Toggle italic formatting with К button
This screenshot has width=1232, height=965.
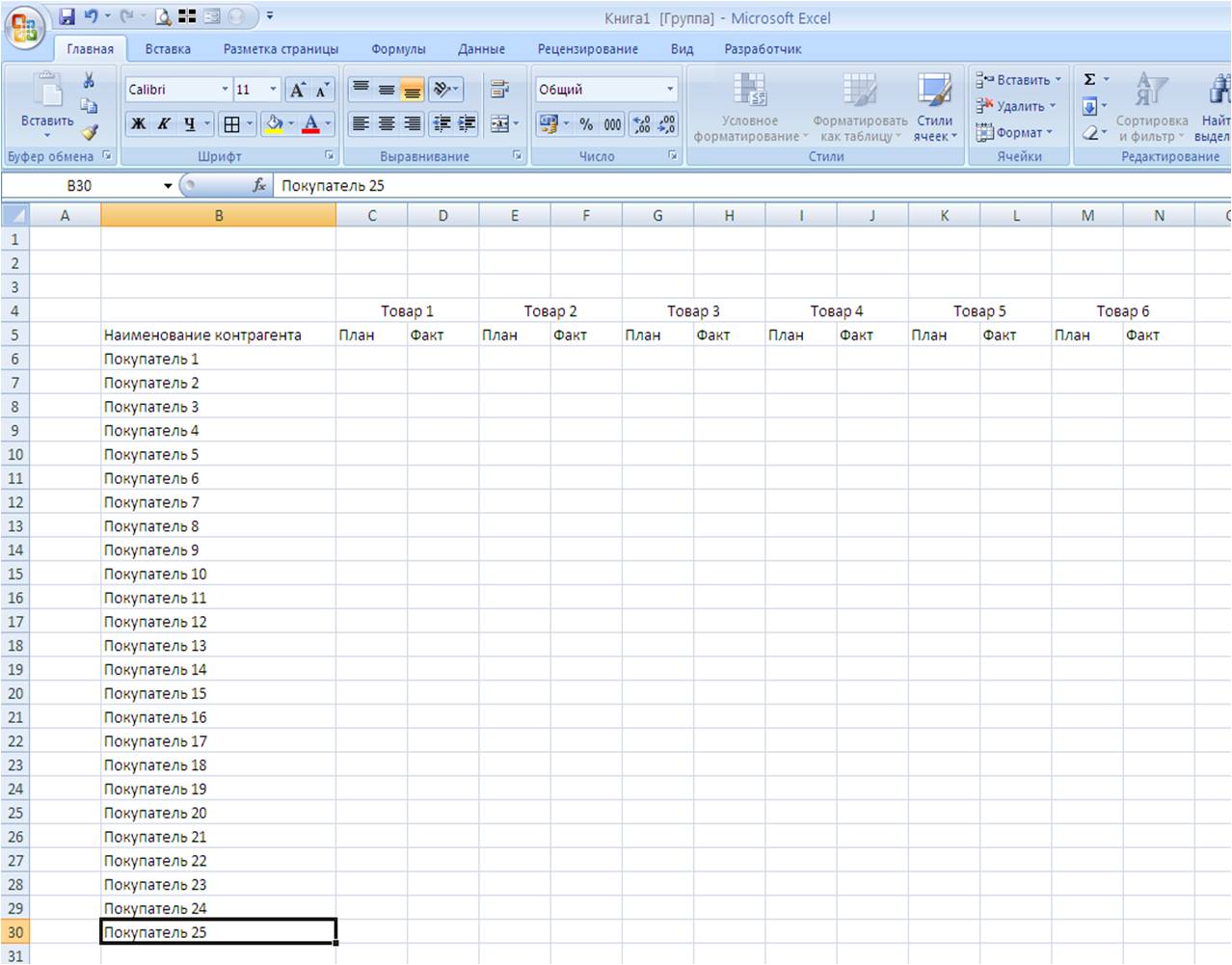pyautogui.click(x=164, y=124)
